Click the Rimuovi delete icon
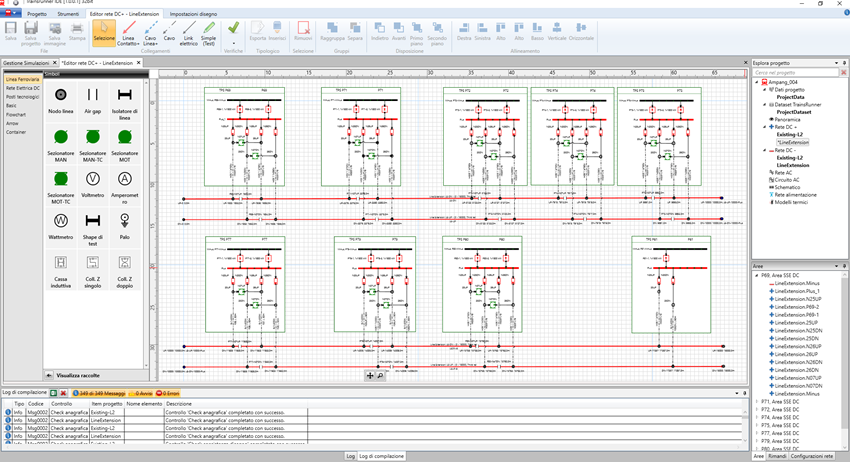 (x=303, y=31)
